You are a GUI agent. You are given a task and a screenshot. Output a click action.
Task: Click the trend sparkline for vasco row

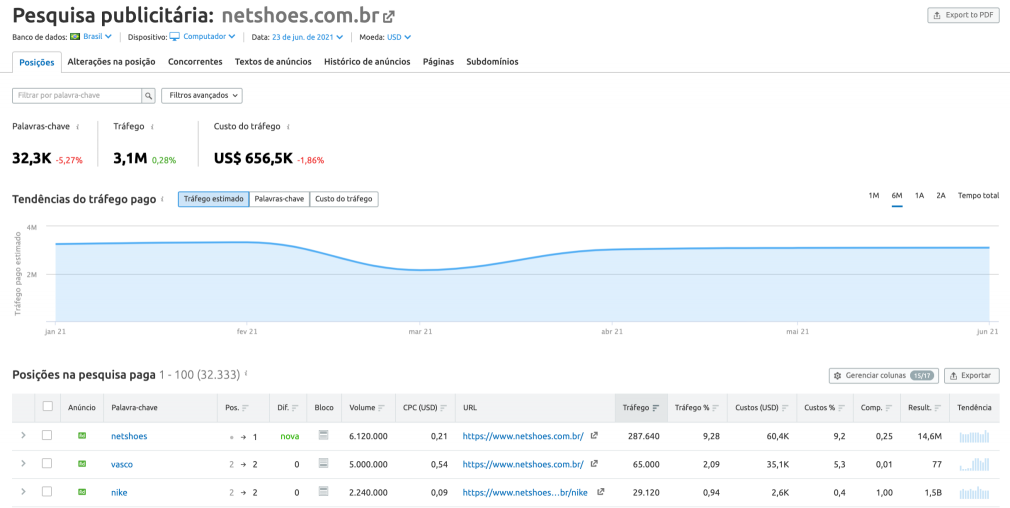pyautogui.click(x=974, y=464)
